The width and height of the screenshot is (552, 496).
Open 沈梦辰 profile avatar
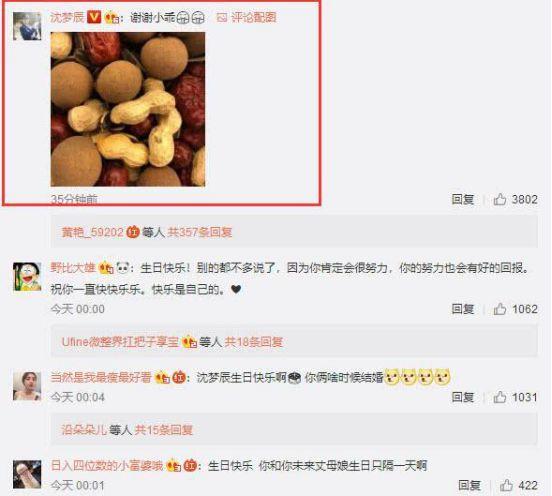[x=27, y=26]
